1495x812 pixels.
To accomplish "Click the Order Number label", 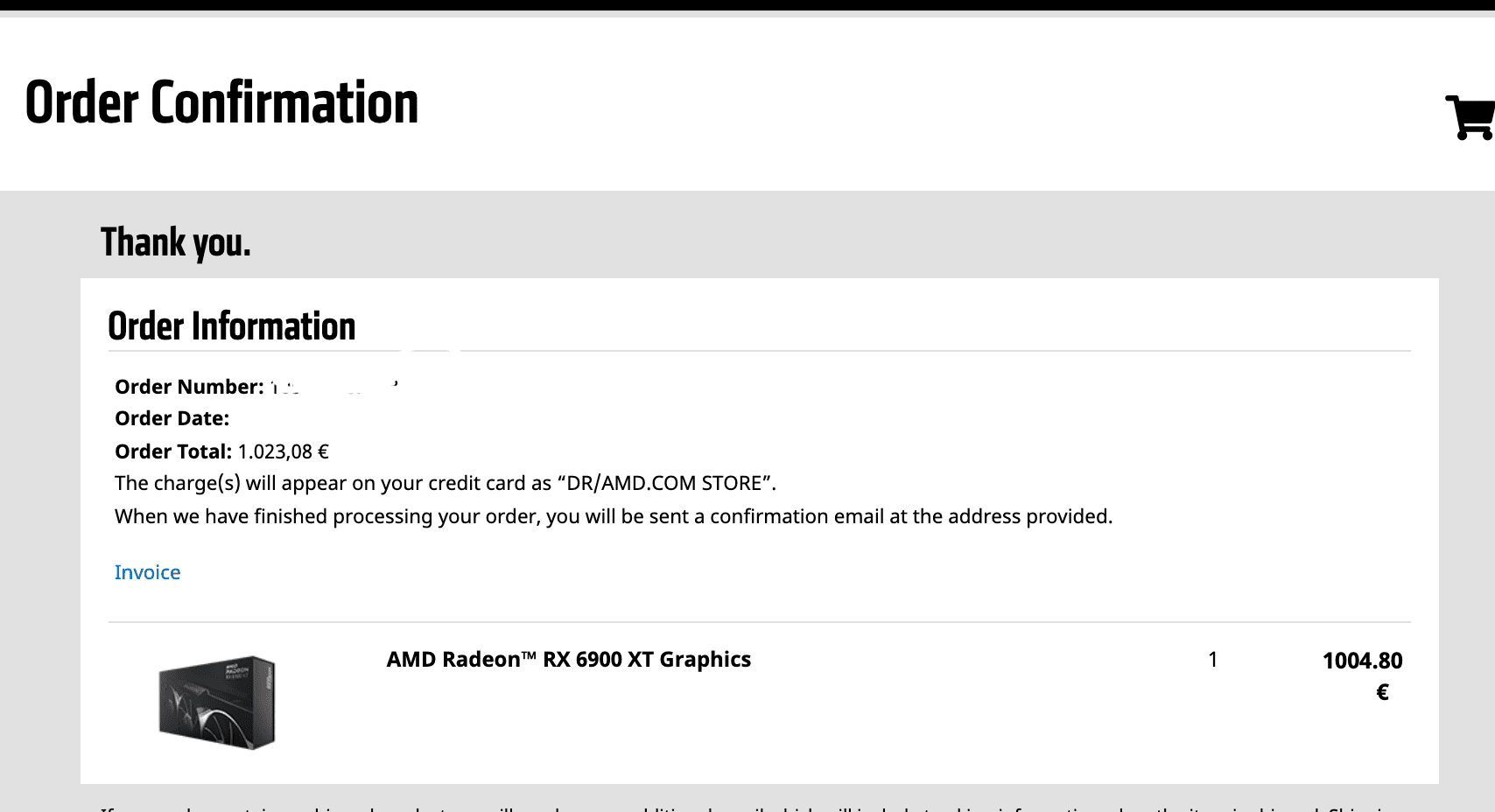I will pyautogui.click(x=188, y=387).
